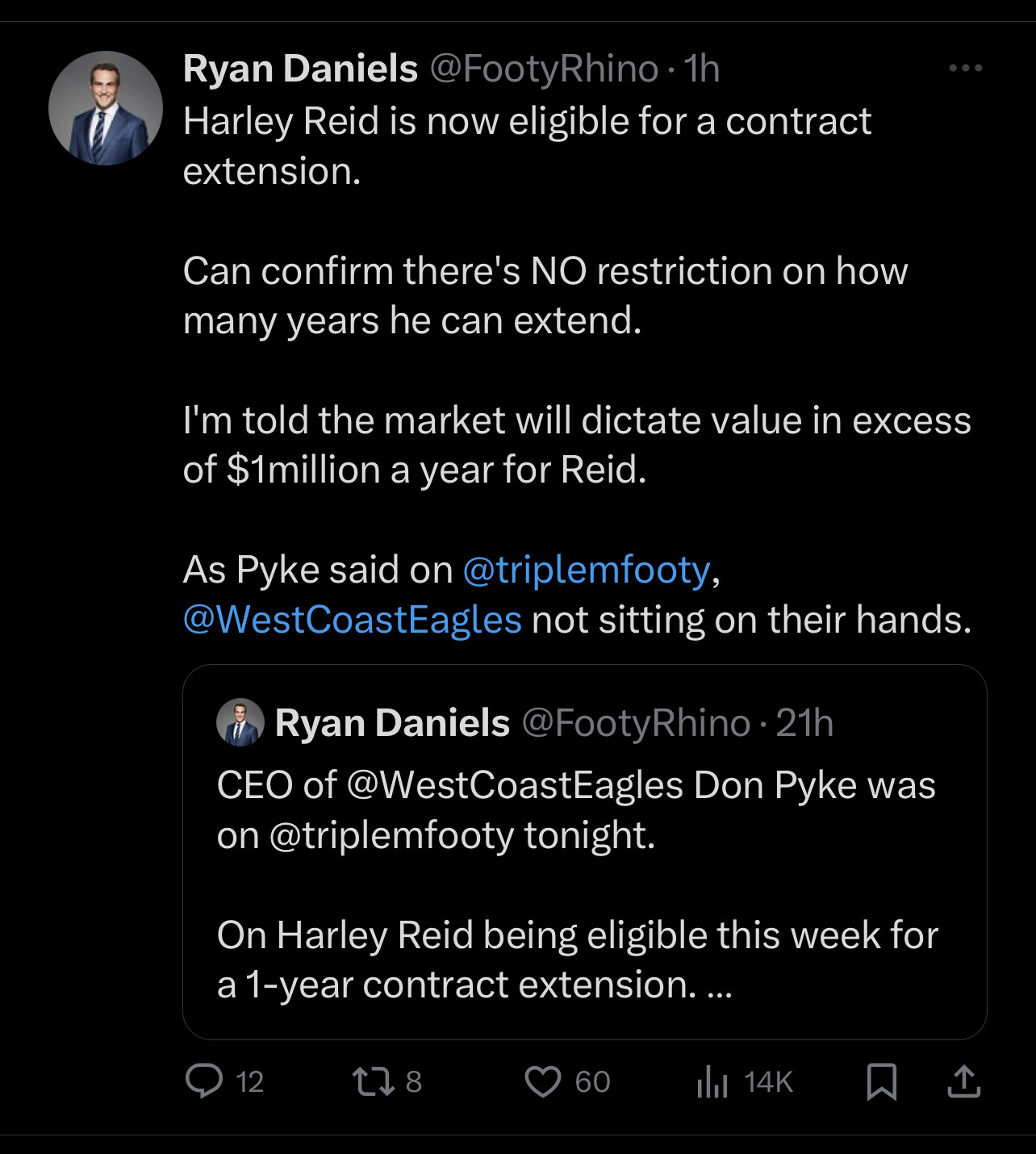The width and height of the screenshot is (1036, 1154).
Task: Bookmark this tweet with the bookmark icon
Action: click(882, 1081)
